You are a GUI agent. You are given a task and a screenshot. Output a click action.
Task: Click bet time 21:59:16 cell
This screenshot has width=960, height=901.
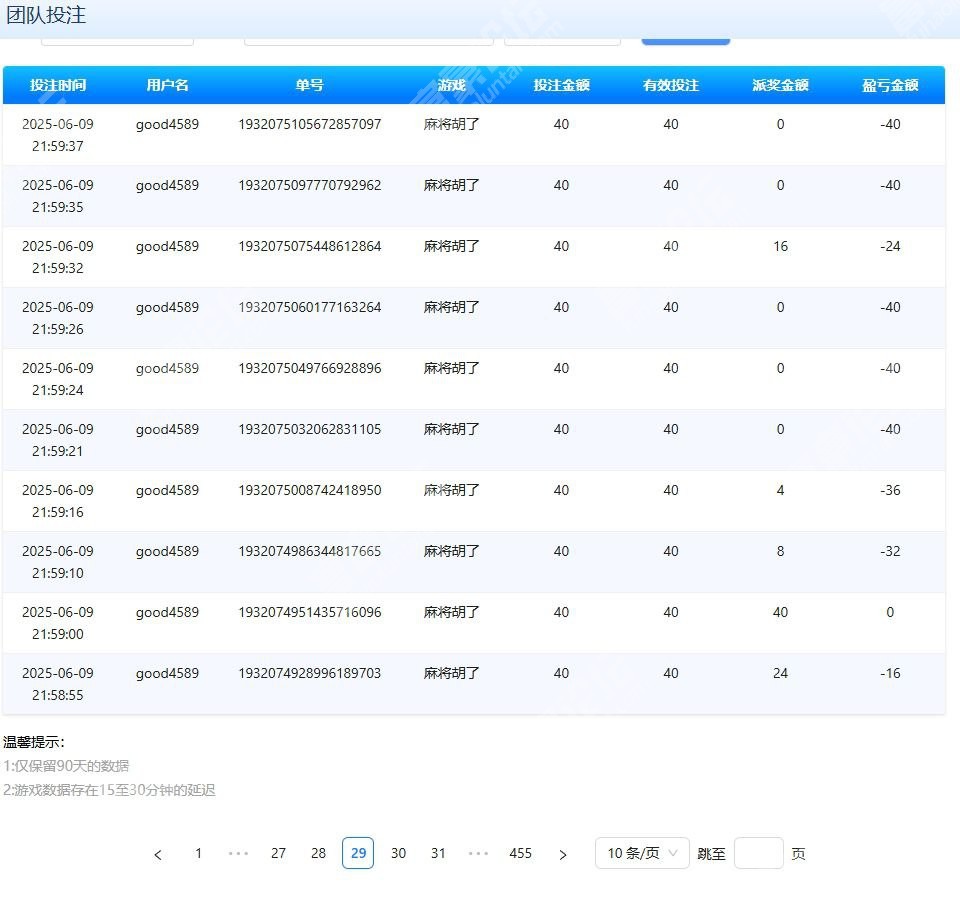click(x=58, y=501)
